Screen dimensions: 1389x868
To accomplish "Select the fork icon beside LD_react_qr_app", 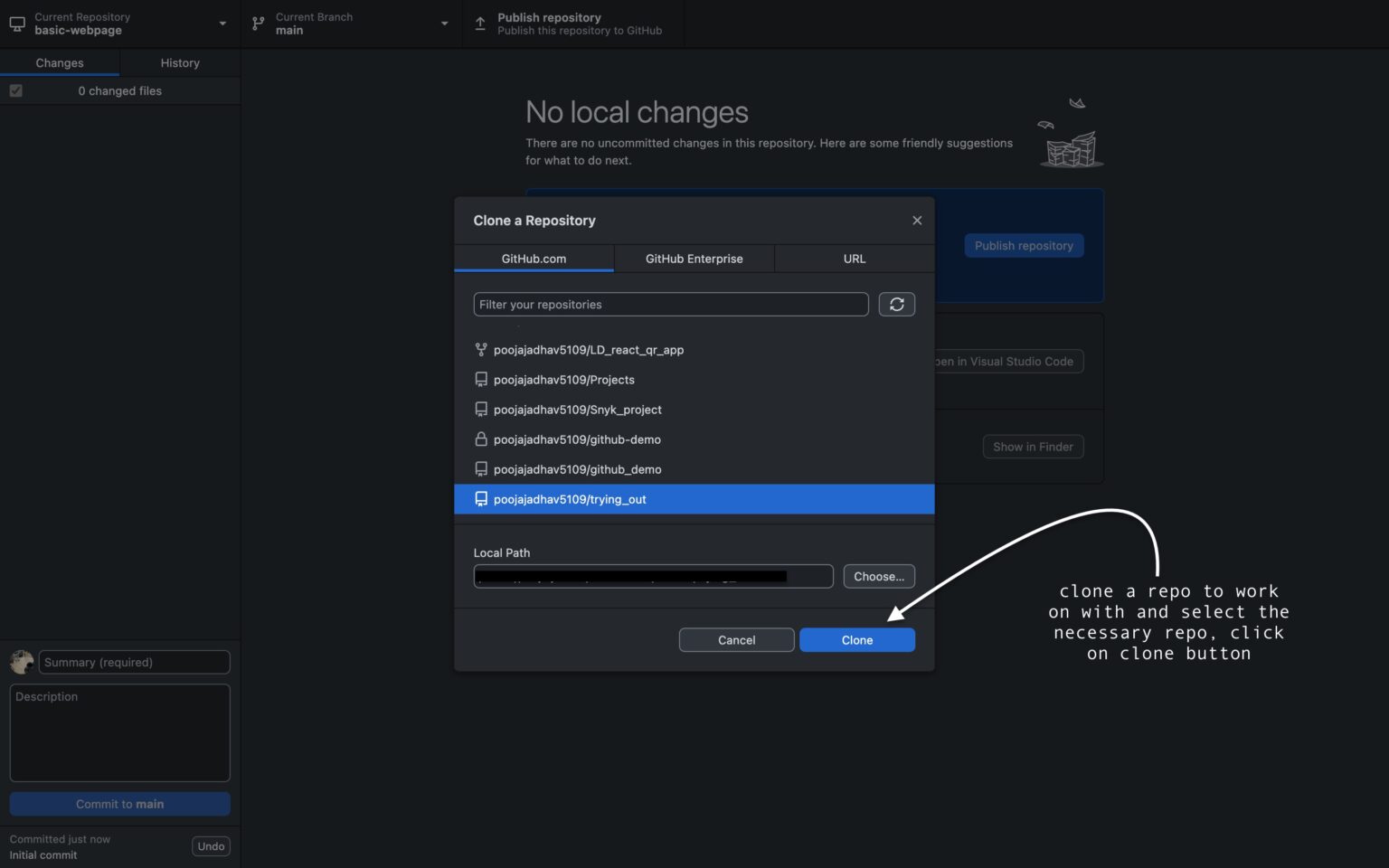I will click(x=480, y=350).
